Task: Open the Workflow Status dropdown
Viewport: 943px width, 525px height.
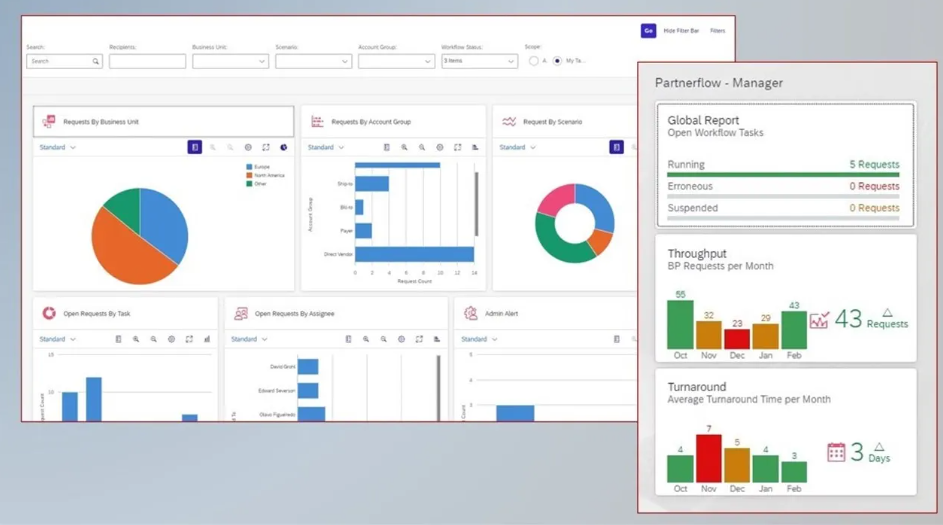Action: tap(479, 61)
